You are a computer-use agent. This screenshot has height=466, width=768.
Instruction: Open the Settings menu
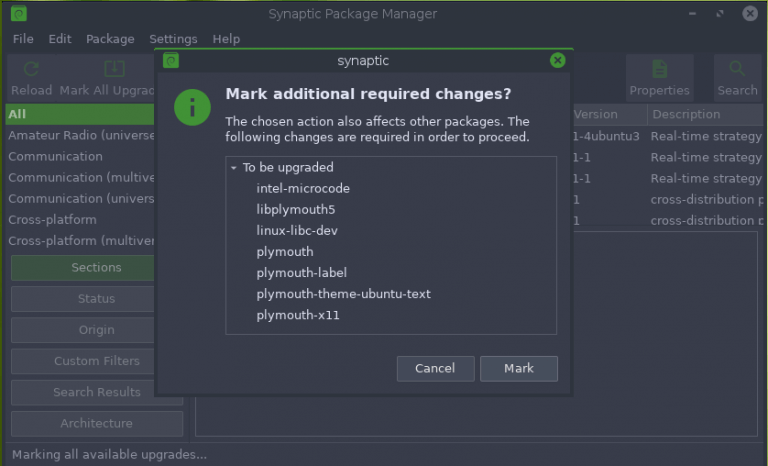(173, 39)
